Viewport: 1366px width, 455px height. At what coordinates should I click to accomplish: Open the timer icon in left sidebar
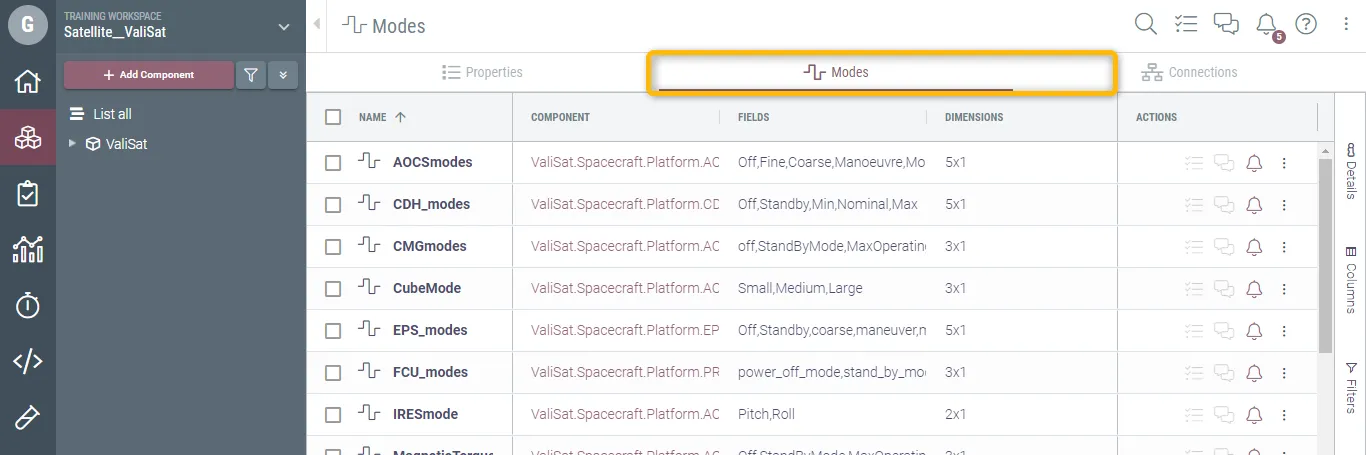coord(27,306)
